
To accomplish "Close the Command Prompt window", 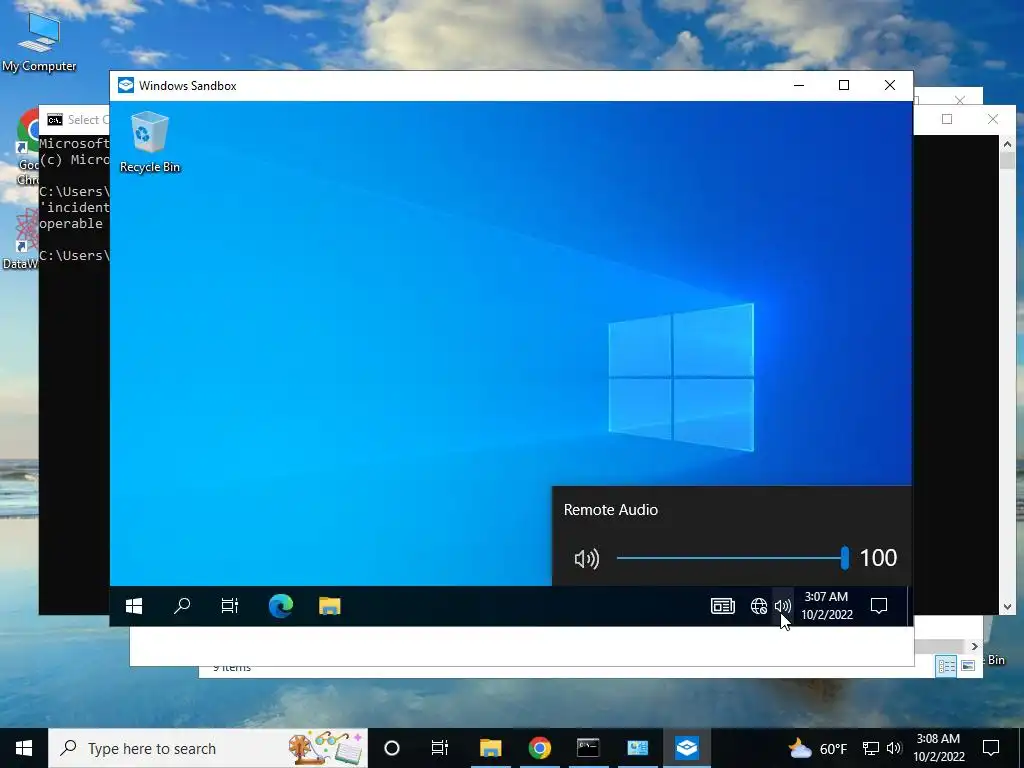I will click(993, 119).
